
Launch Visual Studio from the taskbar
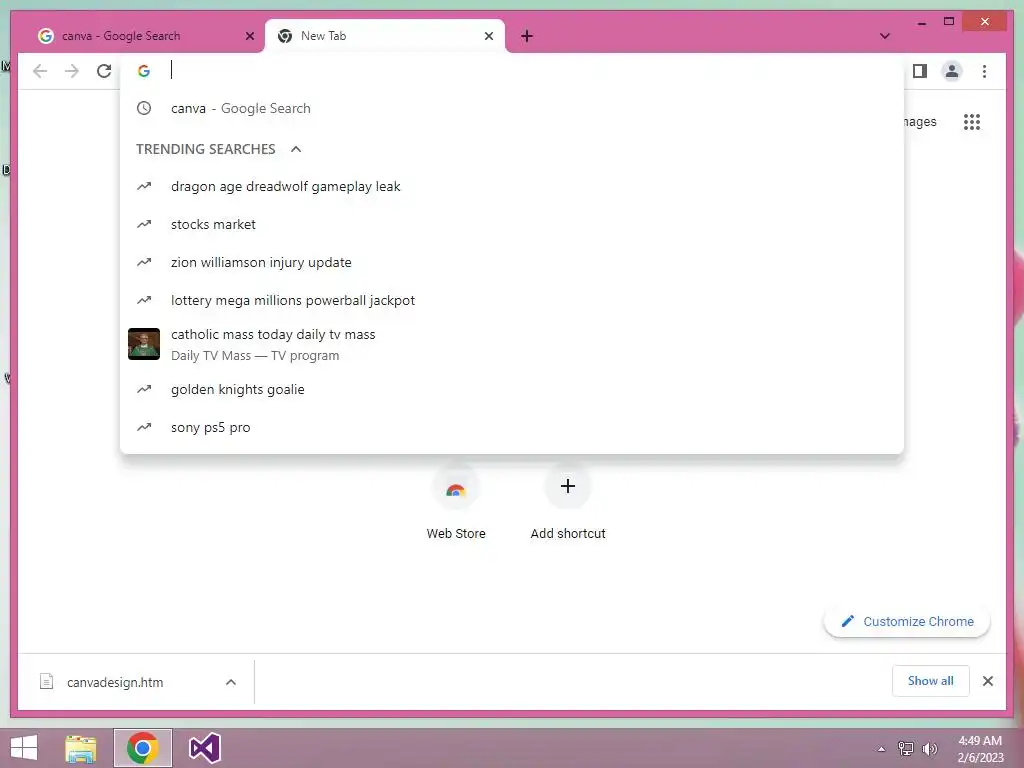(x=204, y=748)
